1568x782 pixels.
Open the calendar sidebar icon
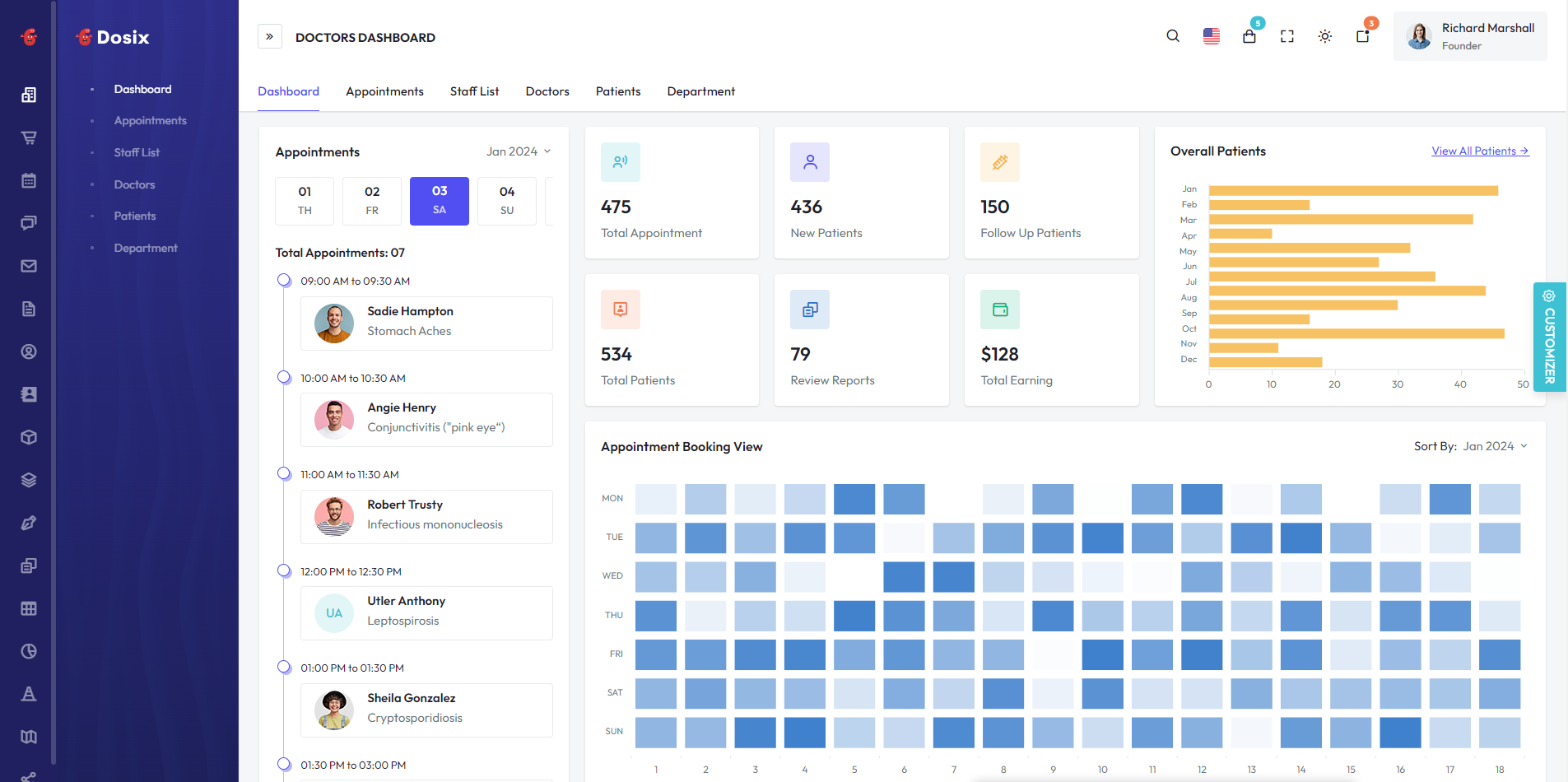tap(29, 180)
